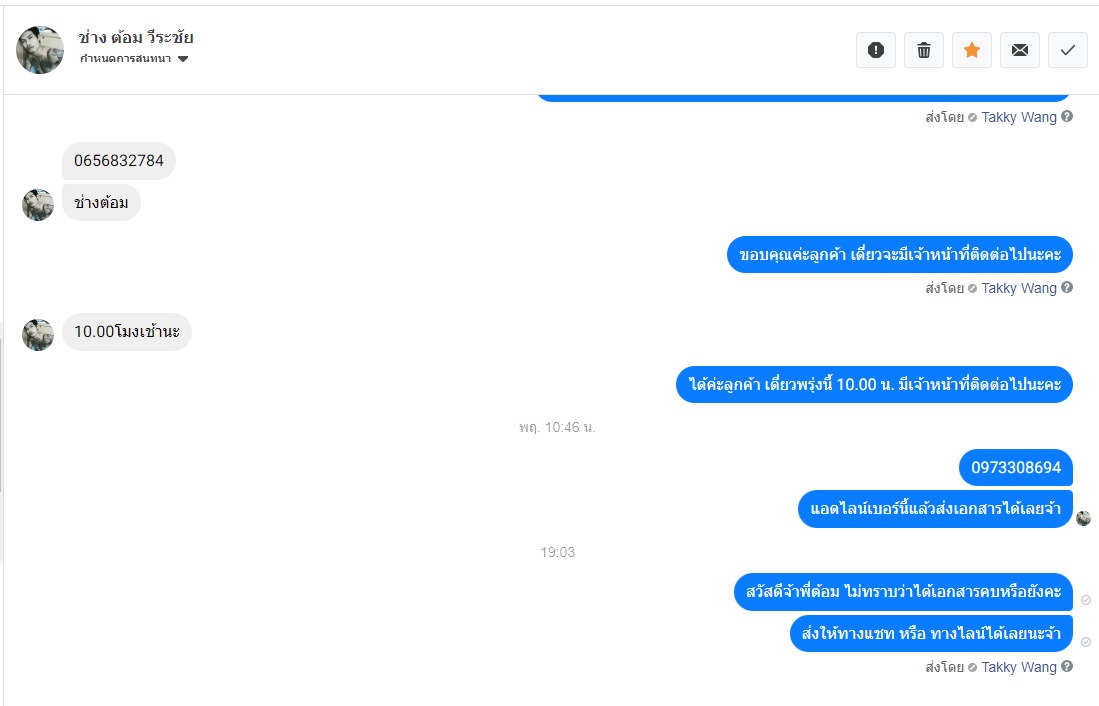Click delivered check beside สวัสดีจ้าพี่ต้อม message

1086,600
